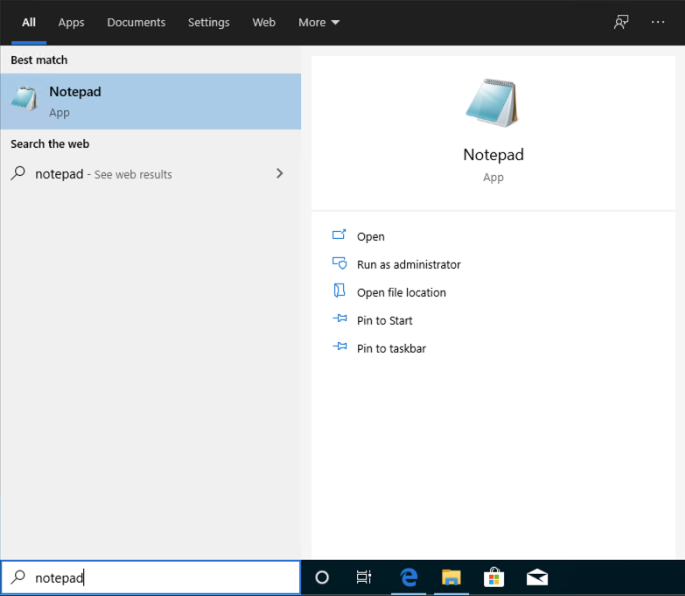Open notepad web results entry

pos(151,174)
